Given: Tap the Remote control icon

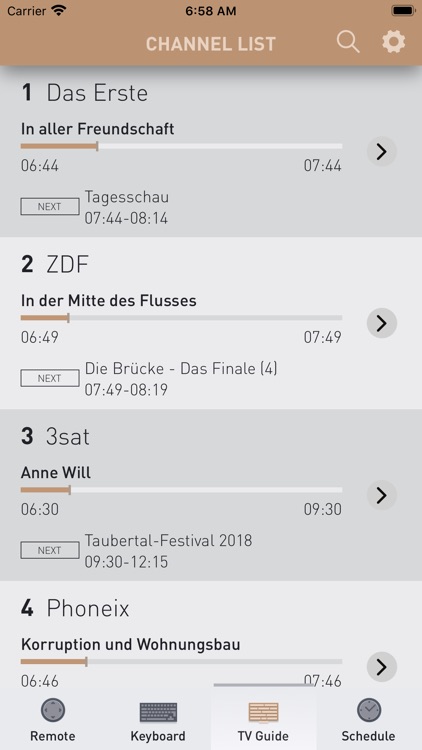Looking at the screenshot, I should [53, 710].
